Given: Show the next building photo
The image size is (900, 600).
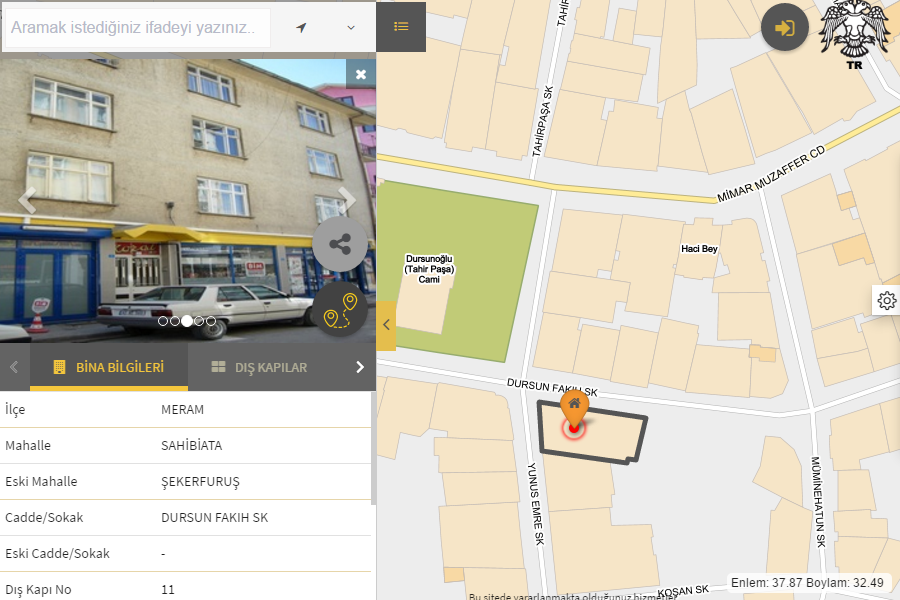Looking at the screenshot, I should tap(347, 199).
